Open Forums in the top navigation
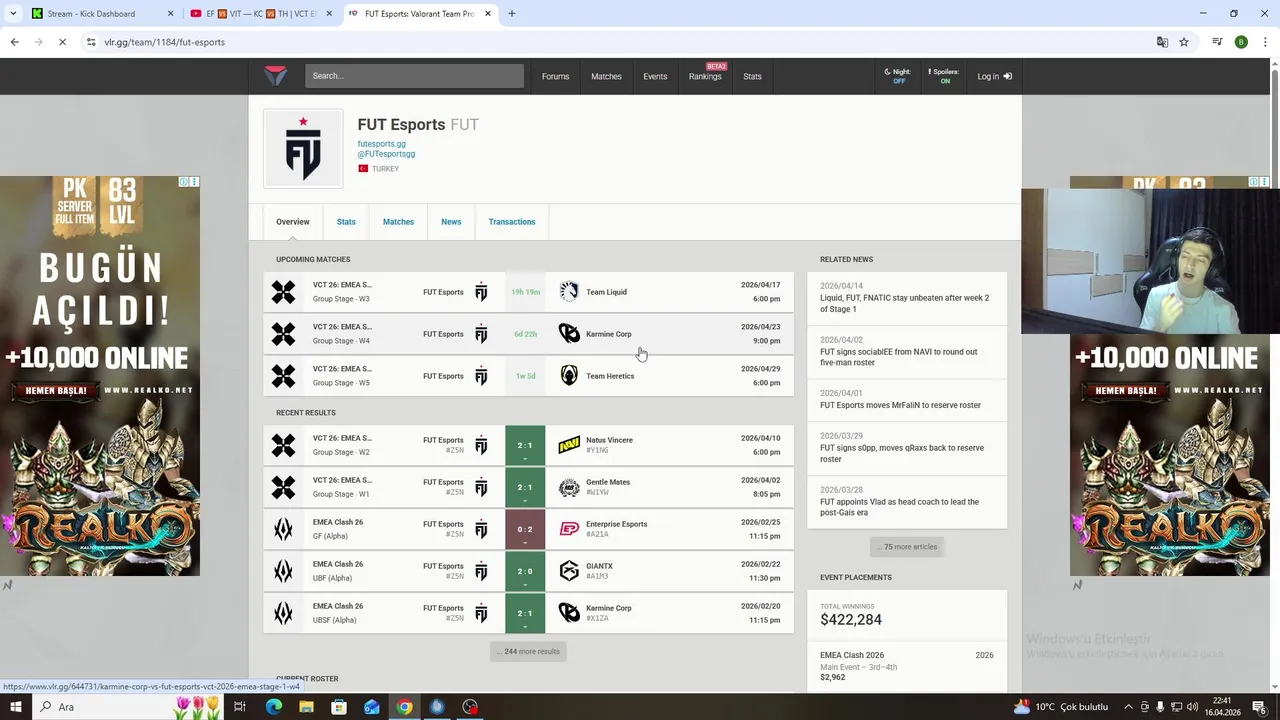This screenshot has width=1280, height=720. click(x=555, y=76)
